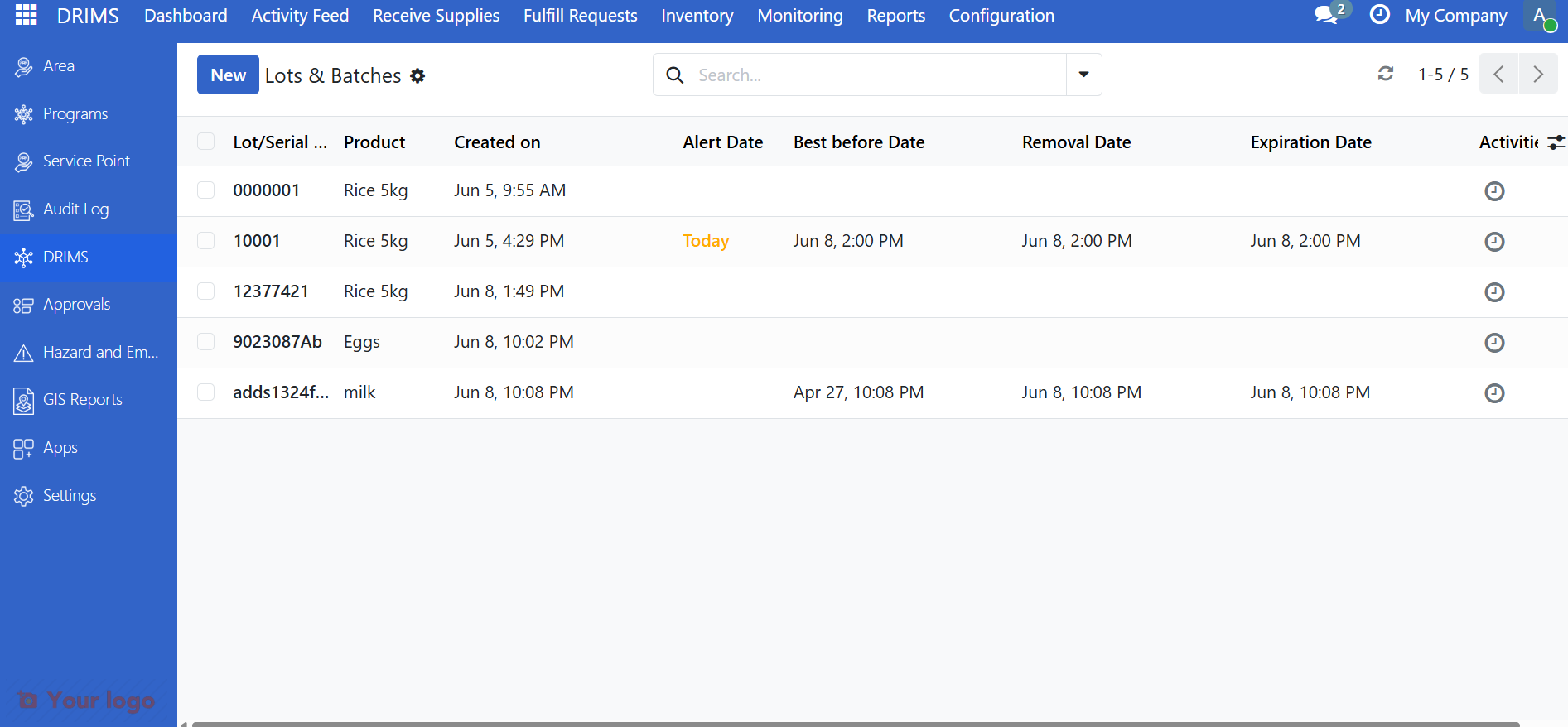
Task: Open the Dashboard menu
Action: click(x=186, y=16)
